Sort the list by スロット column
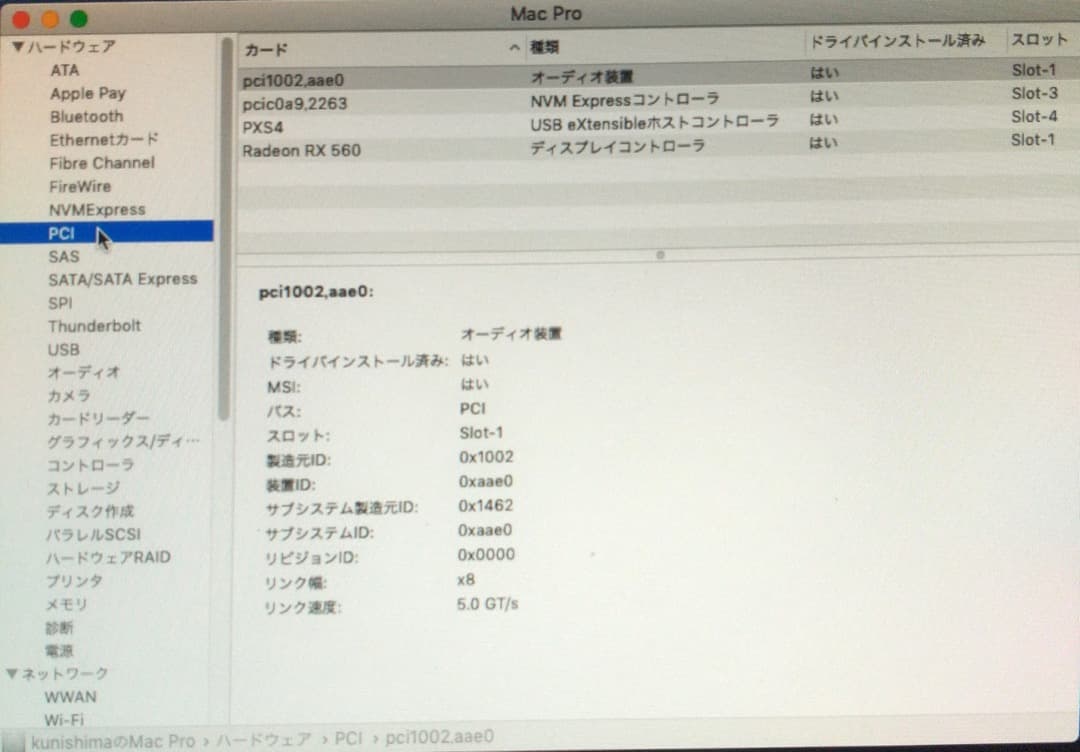 tap(1037, 40)
